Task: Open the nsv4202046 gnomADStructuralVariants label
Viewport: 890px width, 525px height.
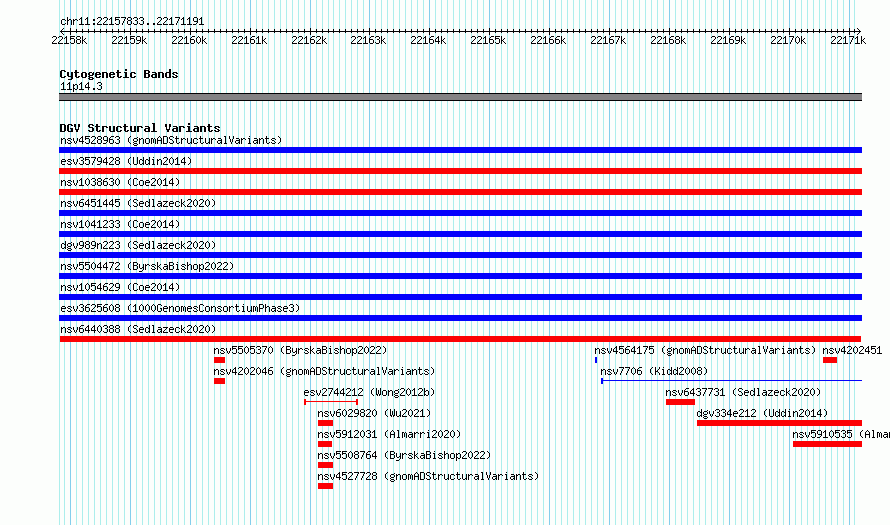Action: (324, 371)
